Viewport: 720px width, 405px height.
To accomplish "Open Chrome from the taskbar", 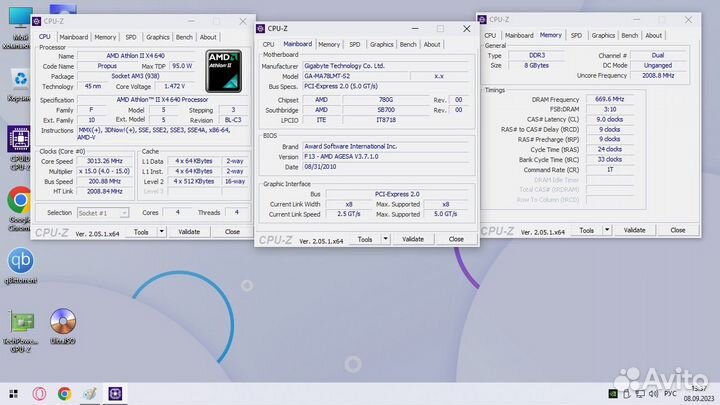I will click(x=64, y=394).
